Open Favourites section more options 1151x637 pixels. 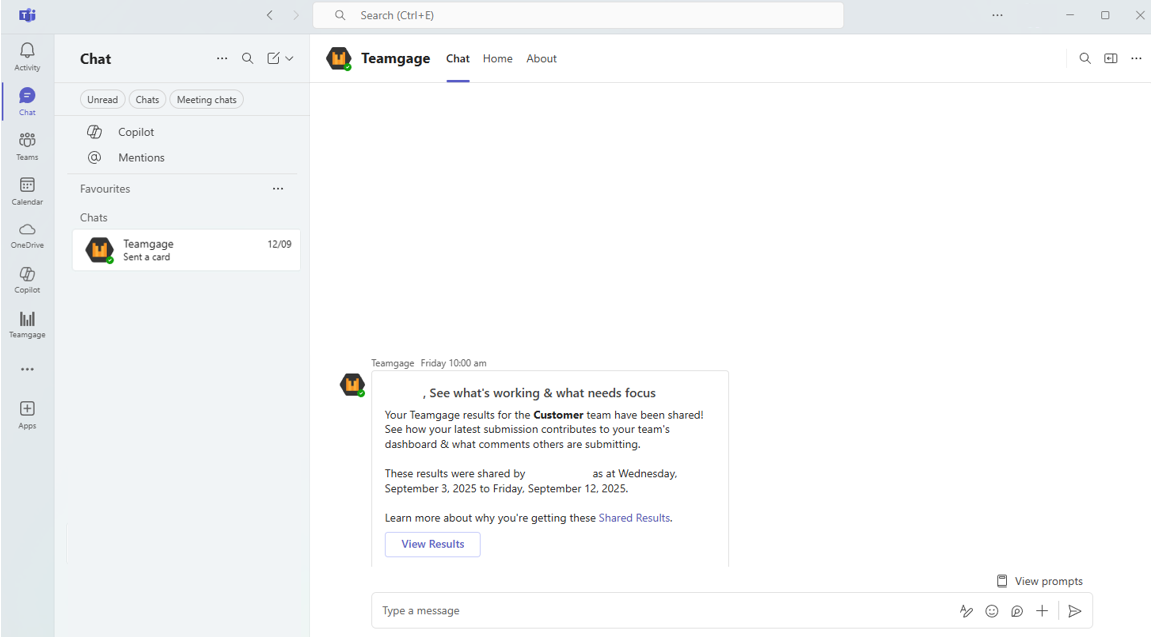click(278, 189)
